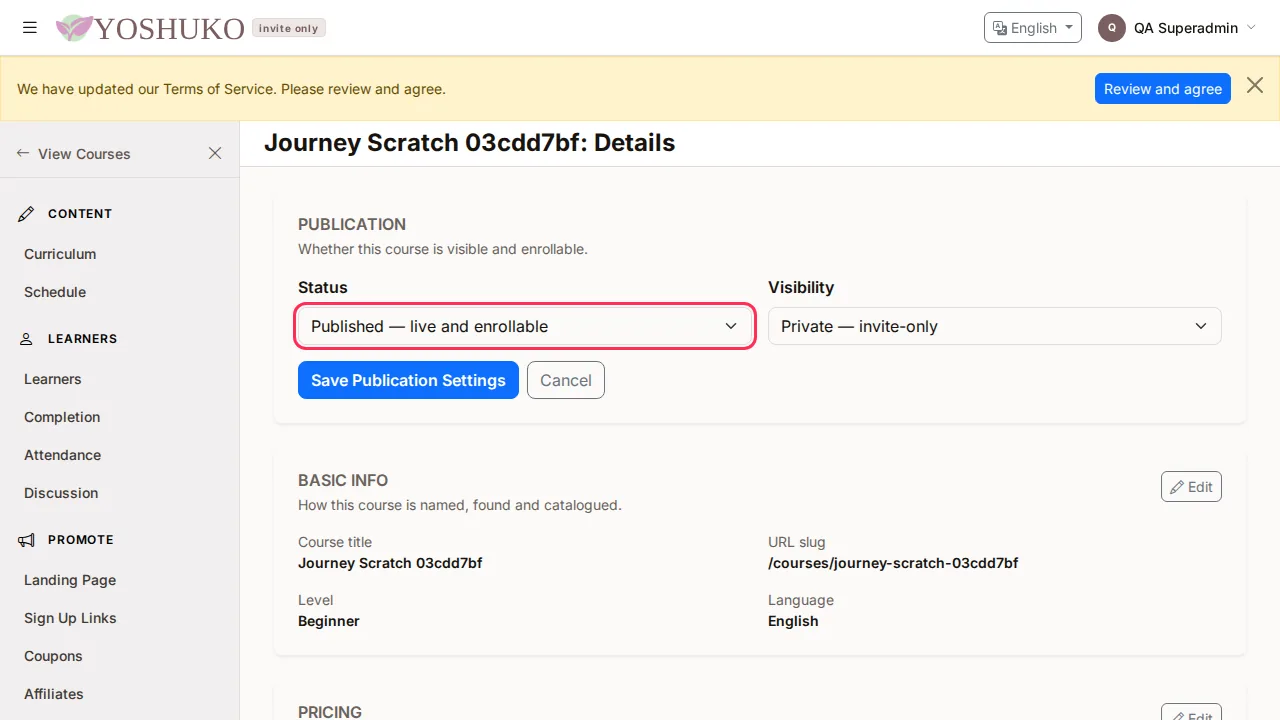
Task: Dismiss the Terms of Service banner
Action: (x=1255, y=86)
